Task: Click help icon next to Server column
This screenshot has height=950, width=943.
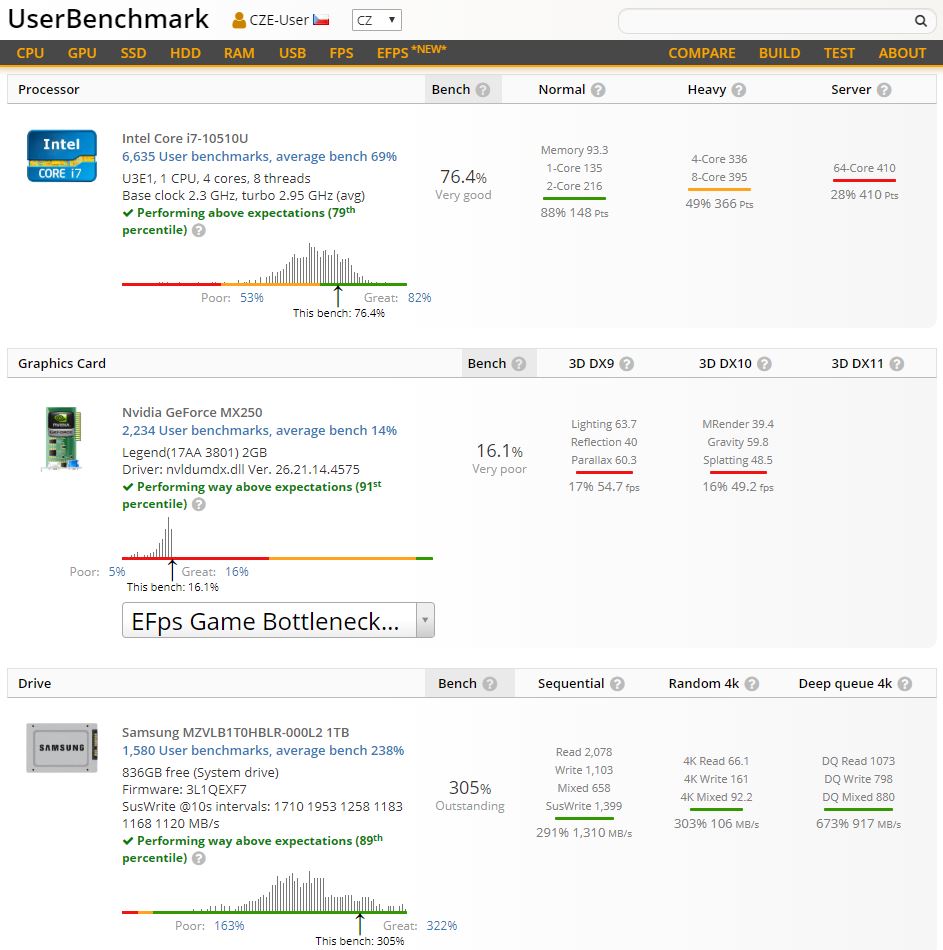Action: [883, 90]
